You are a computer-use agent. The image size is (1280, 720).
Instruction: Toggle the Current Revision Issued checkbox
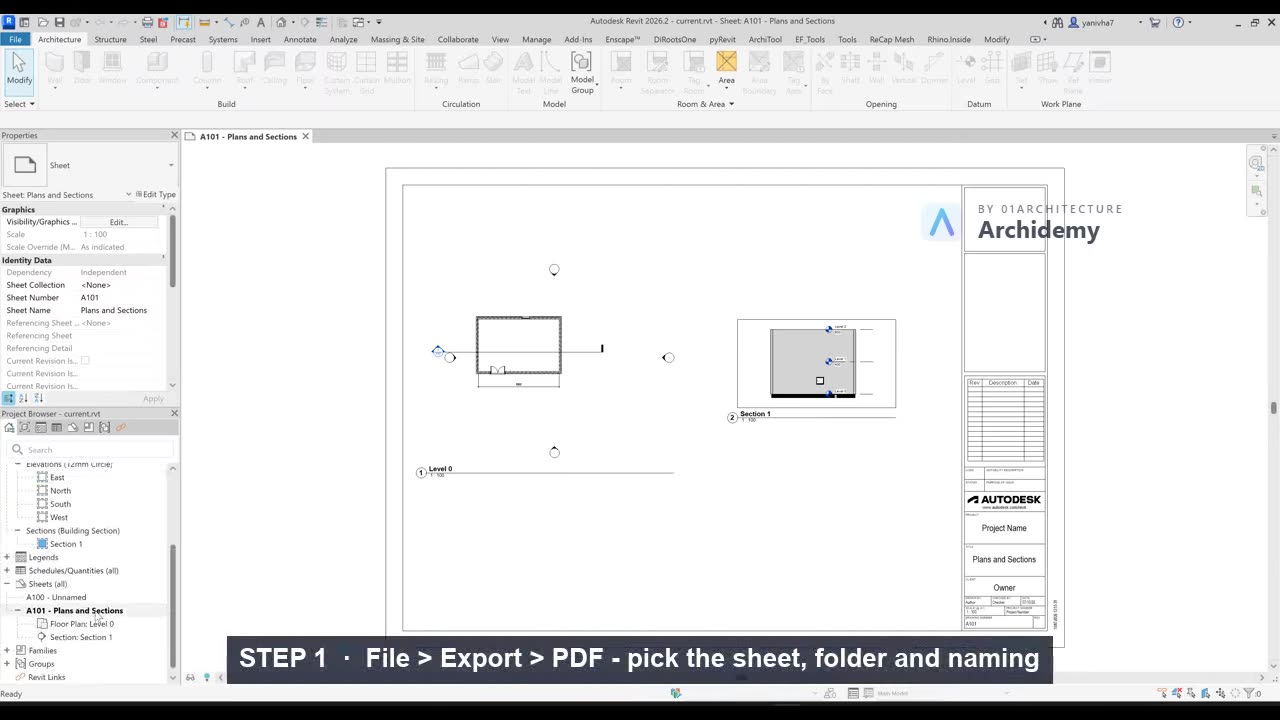tap(85, 361)
